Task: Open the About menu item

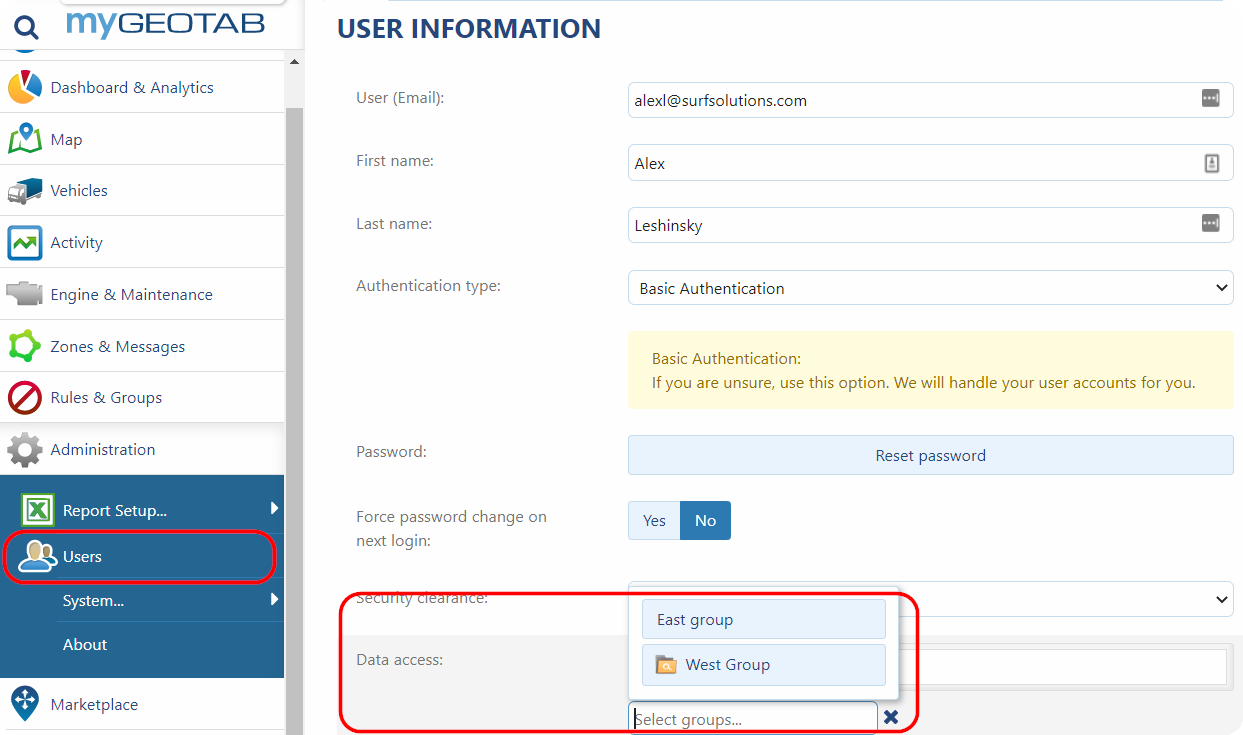Action: (85, 644)
